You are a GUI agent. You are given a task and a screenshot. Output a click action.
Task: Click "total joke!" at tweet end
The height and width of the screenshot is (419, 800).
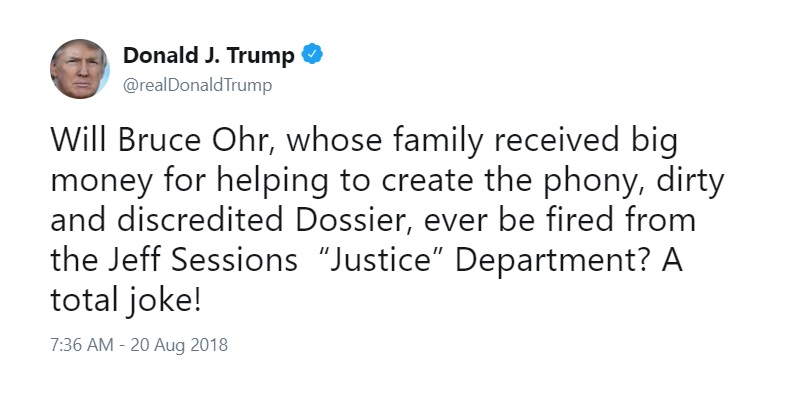coord(126,301)
